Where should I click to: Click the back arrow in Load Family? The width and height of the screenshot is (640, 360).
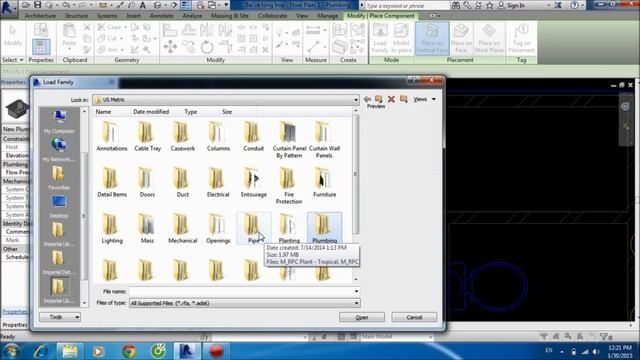(x=367, y=99)
